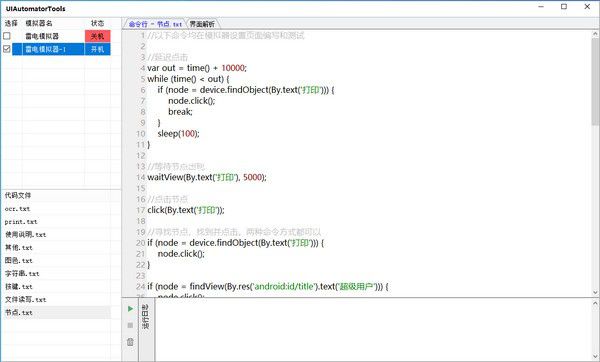
Task: Click the log panel scrollbar up arrow
Action: 595,302
